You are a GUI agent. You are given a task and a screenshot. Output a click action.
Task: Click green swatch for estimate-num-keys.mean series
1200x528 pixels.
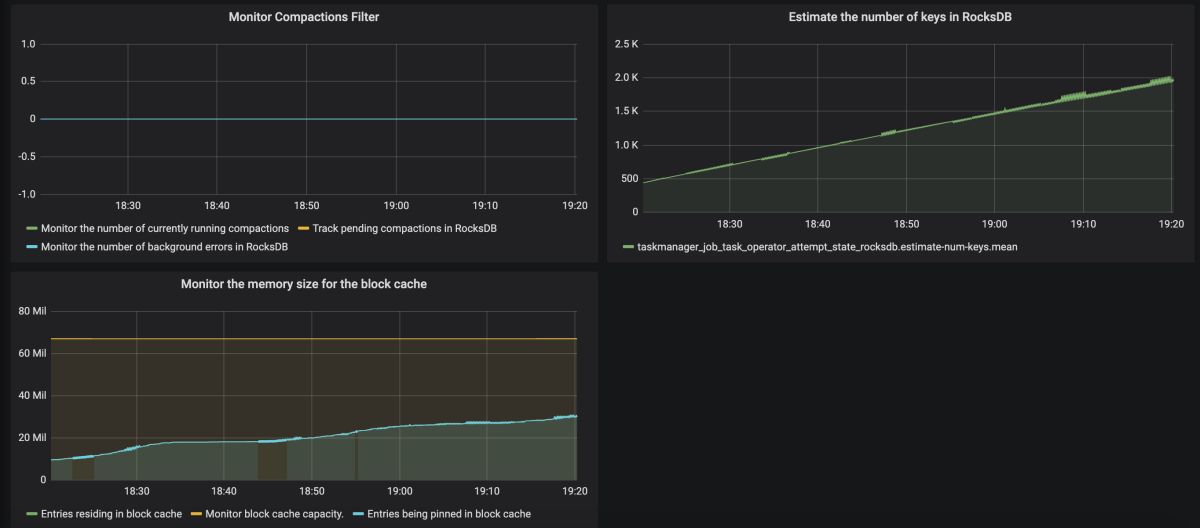[x=627, y=246]
